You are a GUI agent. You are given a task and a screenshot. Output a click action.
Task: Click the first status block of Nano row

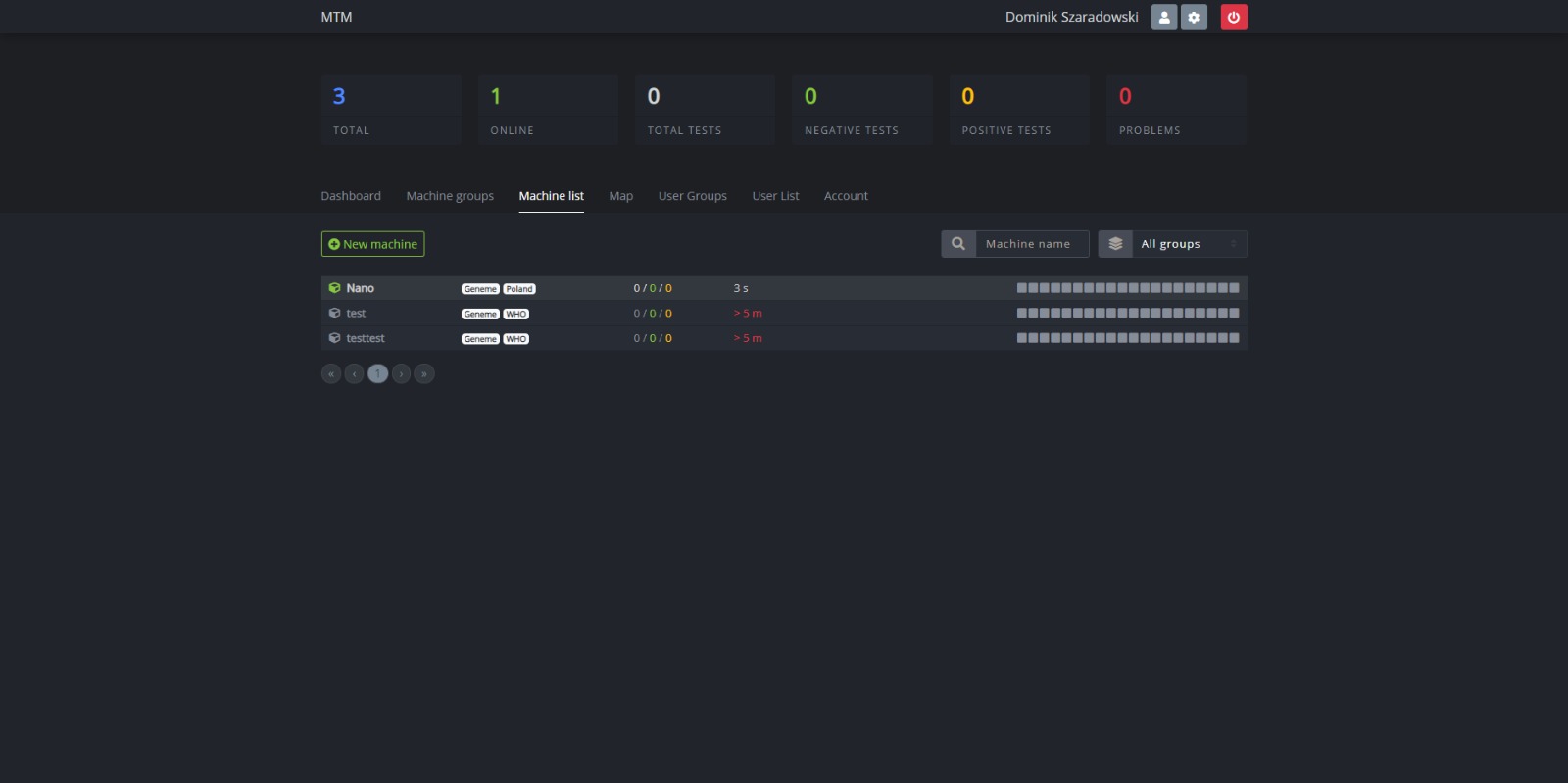pyautogui.click(x=1022, y=288)
